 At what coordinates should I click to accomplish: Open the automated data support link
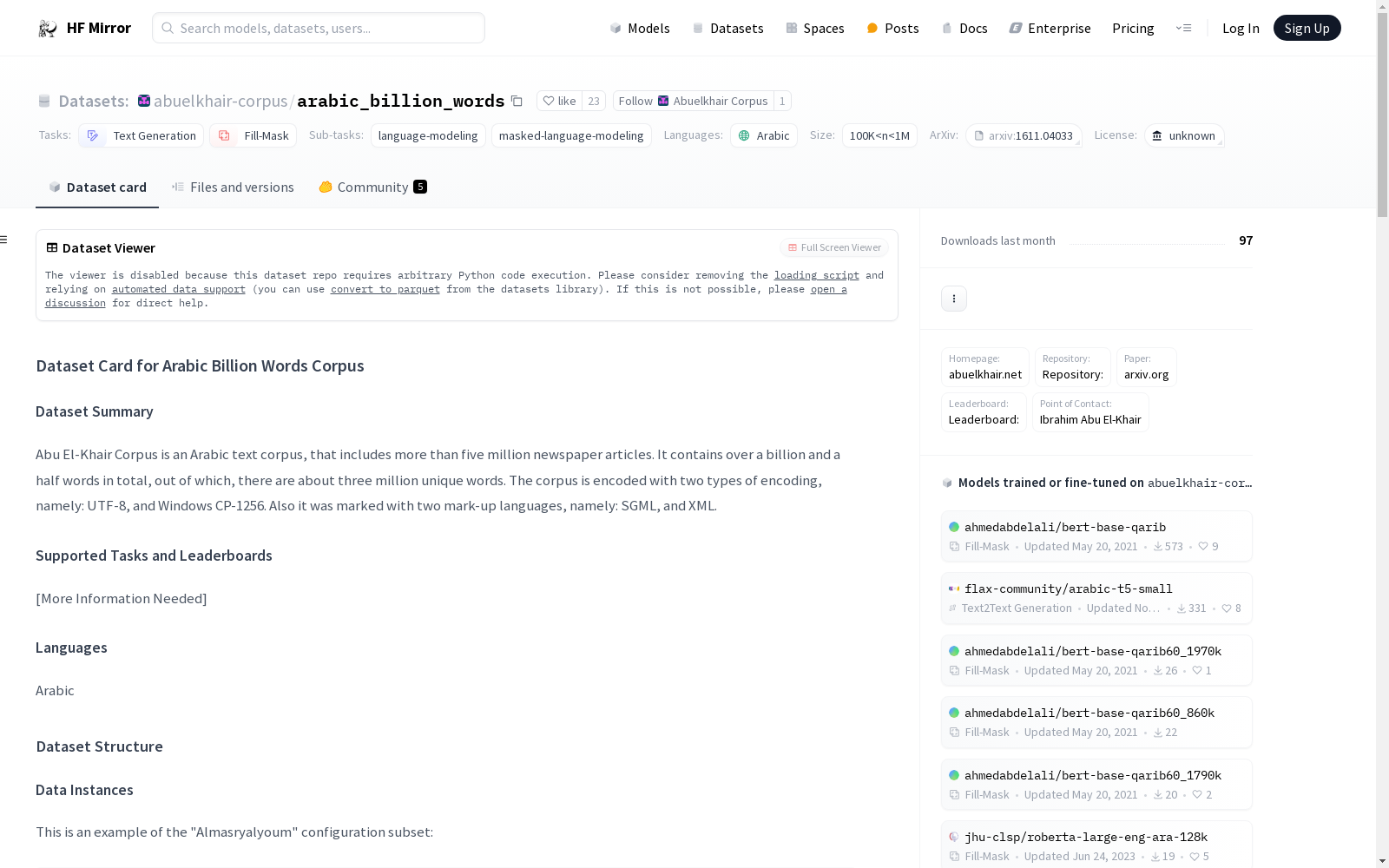[179, 289]
